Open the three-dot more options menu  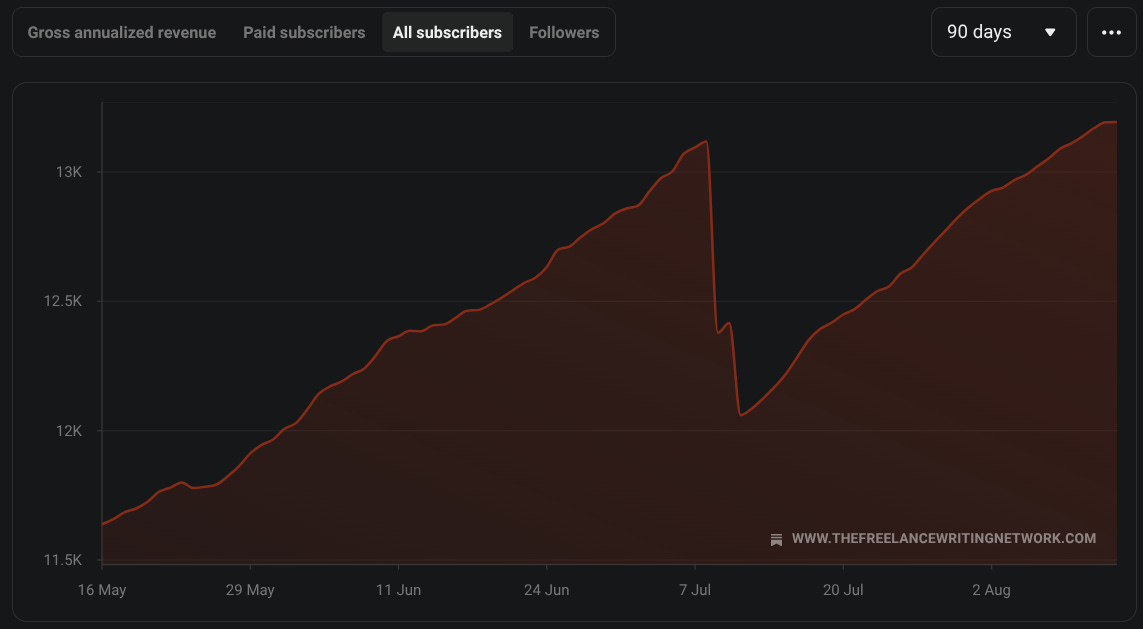click(x=1112, y=32)
